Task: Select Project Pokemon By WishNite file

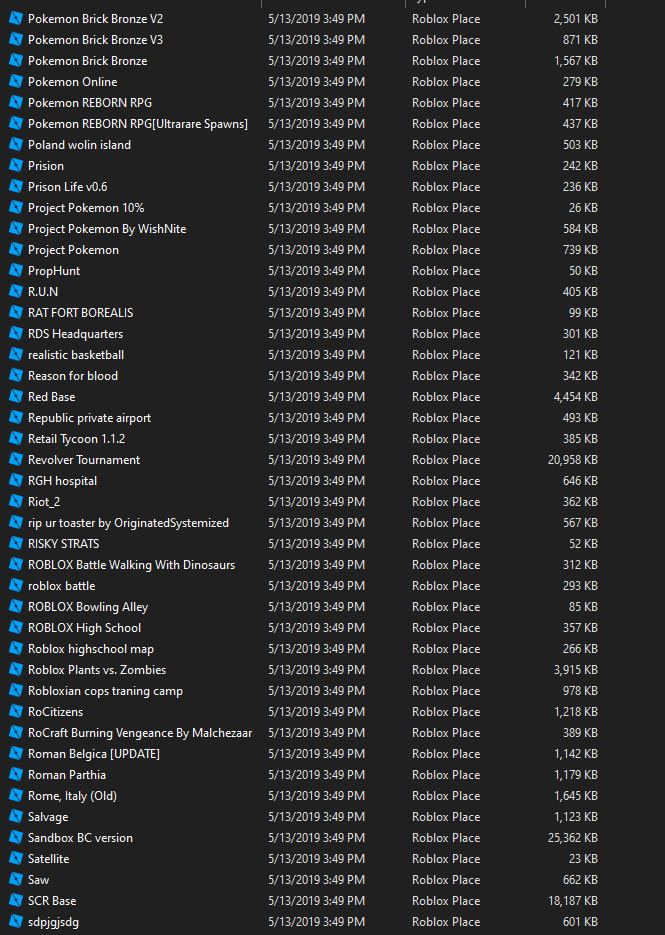Action: 107,229
